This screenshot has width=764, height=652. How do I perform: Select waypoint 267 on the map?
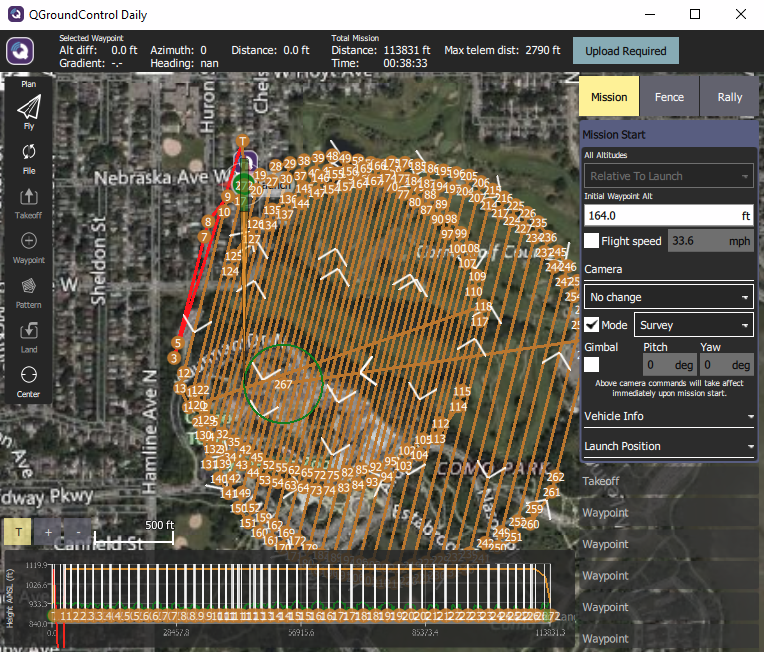(x=283, y=384)
